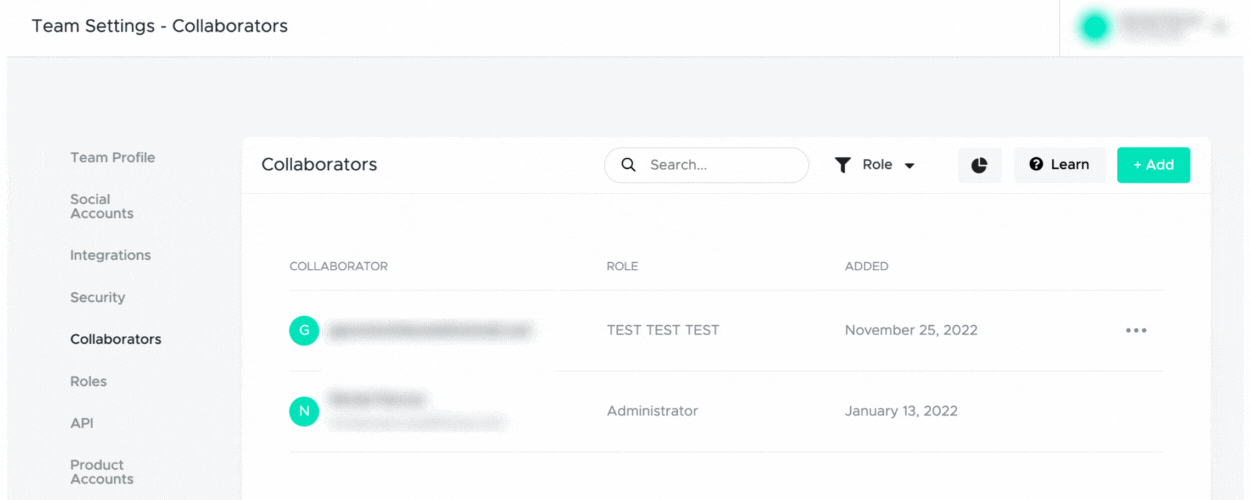Viewport: 1250px width, 500px height.
Task: Focus the collaborators Search field
Action: pos(706,165)
